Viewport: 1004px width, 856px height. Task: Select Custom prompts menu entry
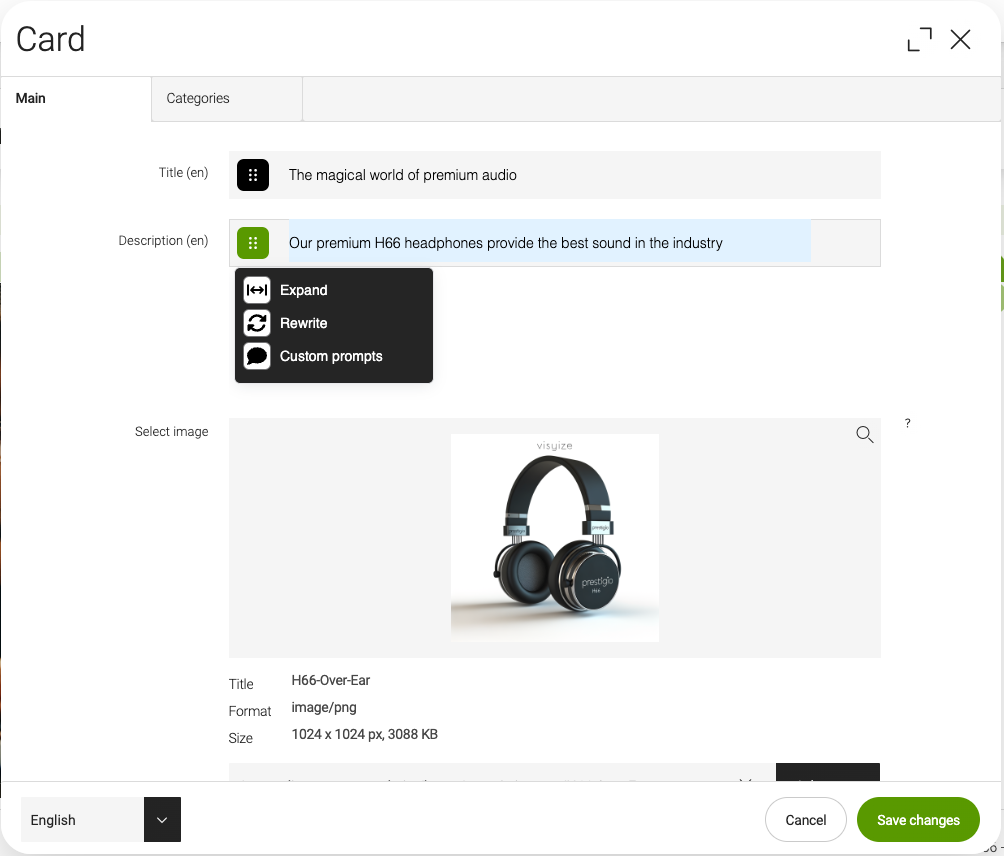331,356
